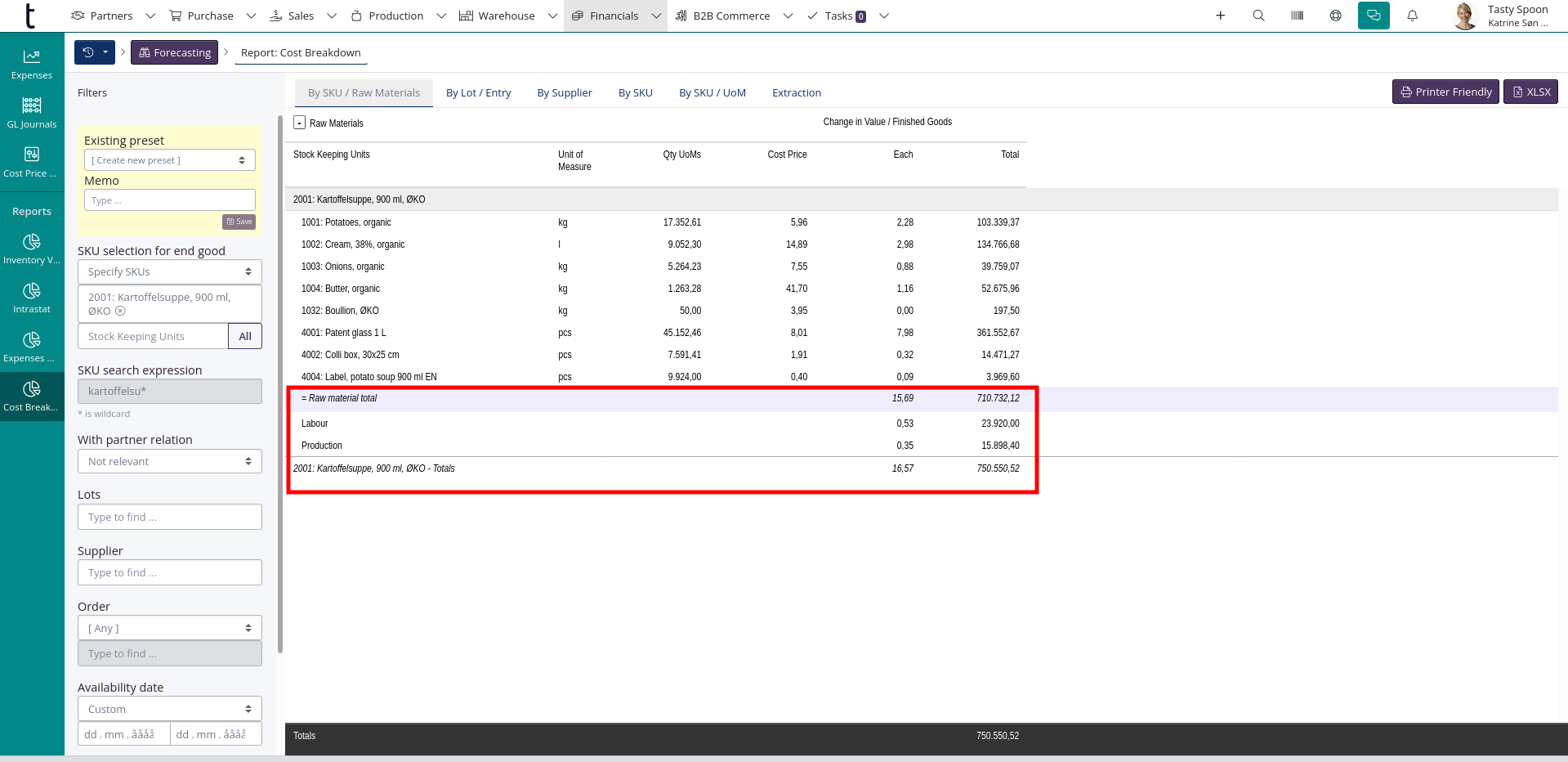The width and height of the screenshot is (1568, 762).
Task: Click the Supplier search input field
Action: 169,572
